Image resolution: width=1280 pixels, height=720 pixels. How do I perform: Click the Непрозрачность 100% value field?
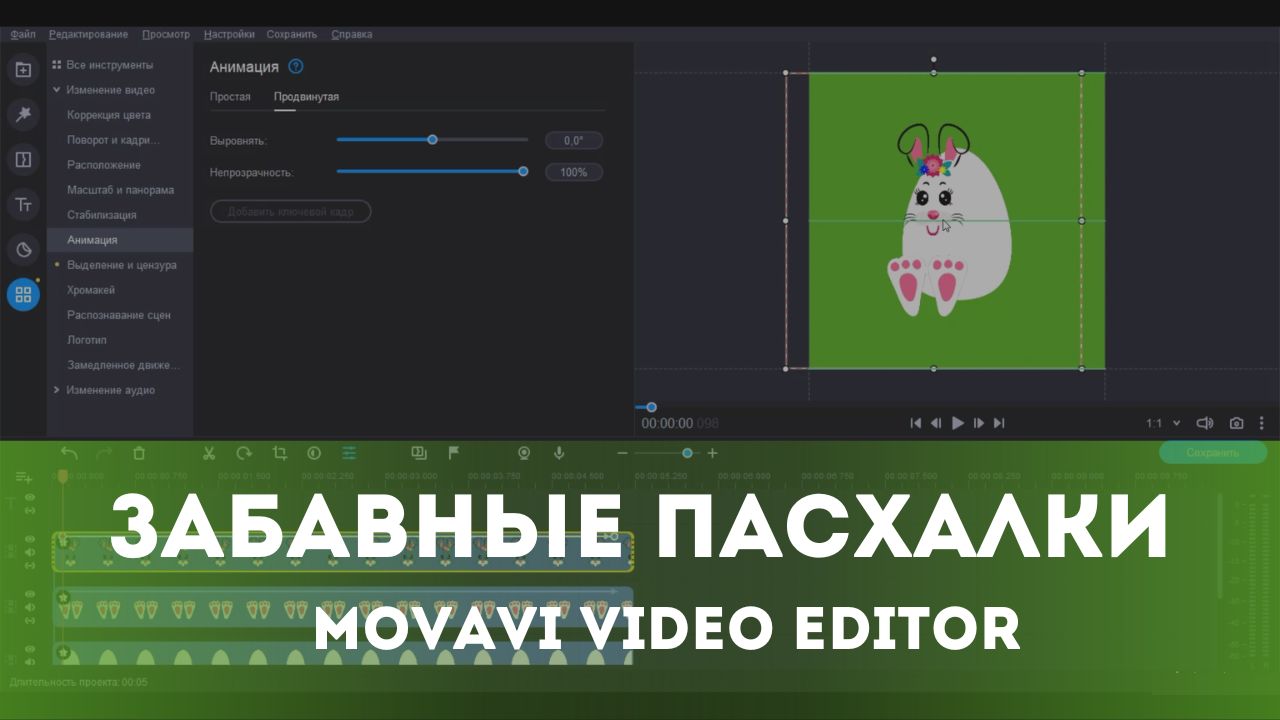[x=574, y=172]
